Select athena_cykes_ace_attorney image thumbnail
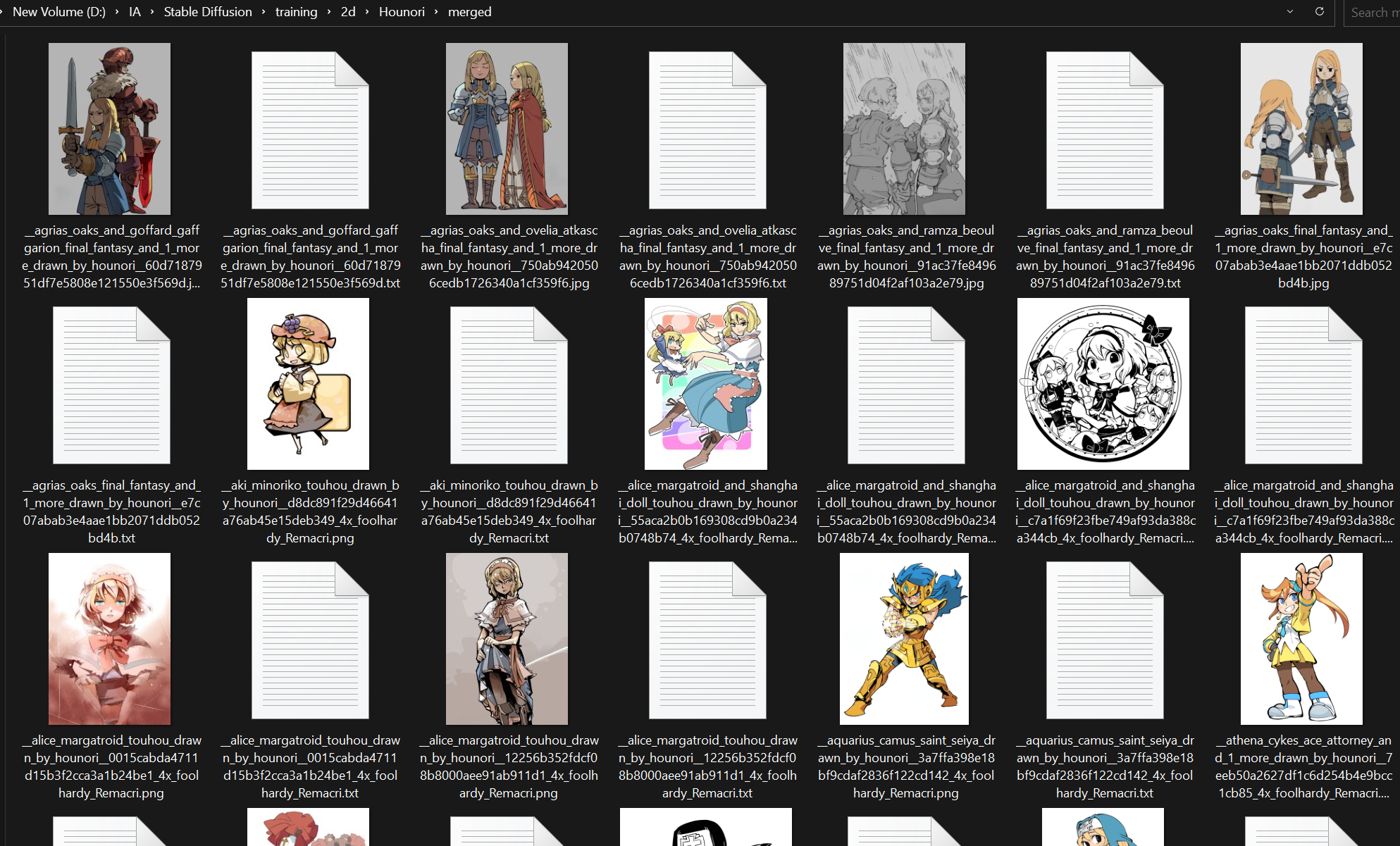1400x846 pixels. pyautogui.click(x=1301, y=639)
